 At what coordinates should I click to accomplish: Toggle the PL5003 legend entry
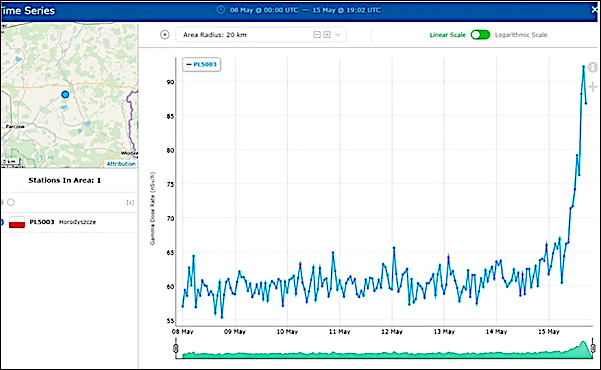coord(202,64)
